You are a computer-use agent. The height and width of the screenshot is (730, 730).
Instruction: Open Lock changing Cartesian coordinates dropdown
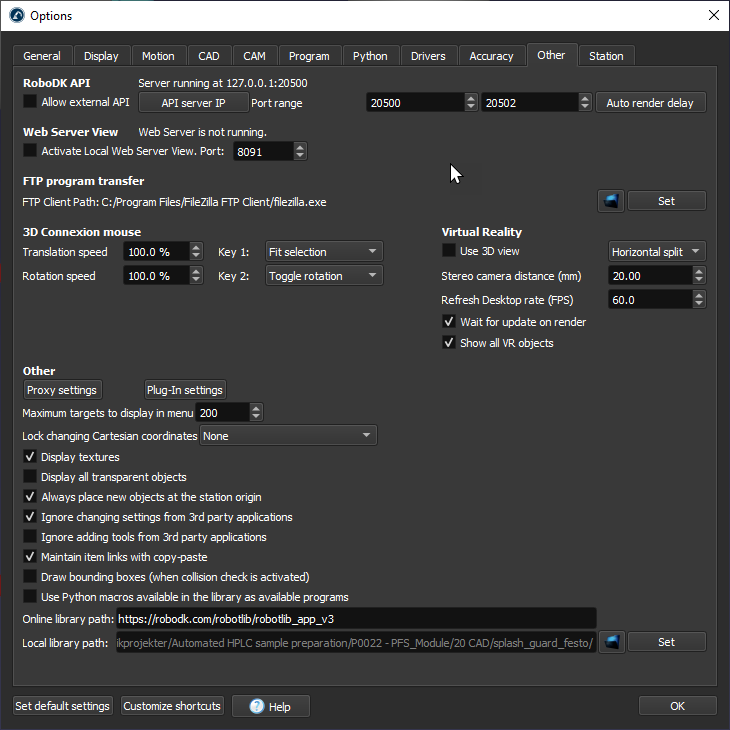point(288,436)
